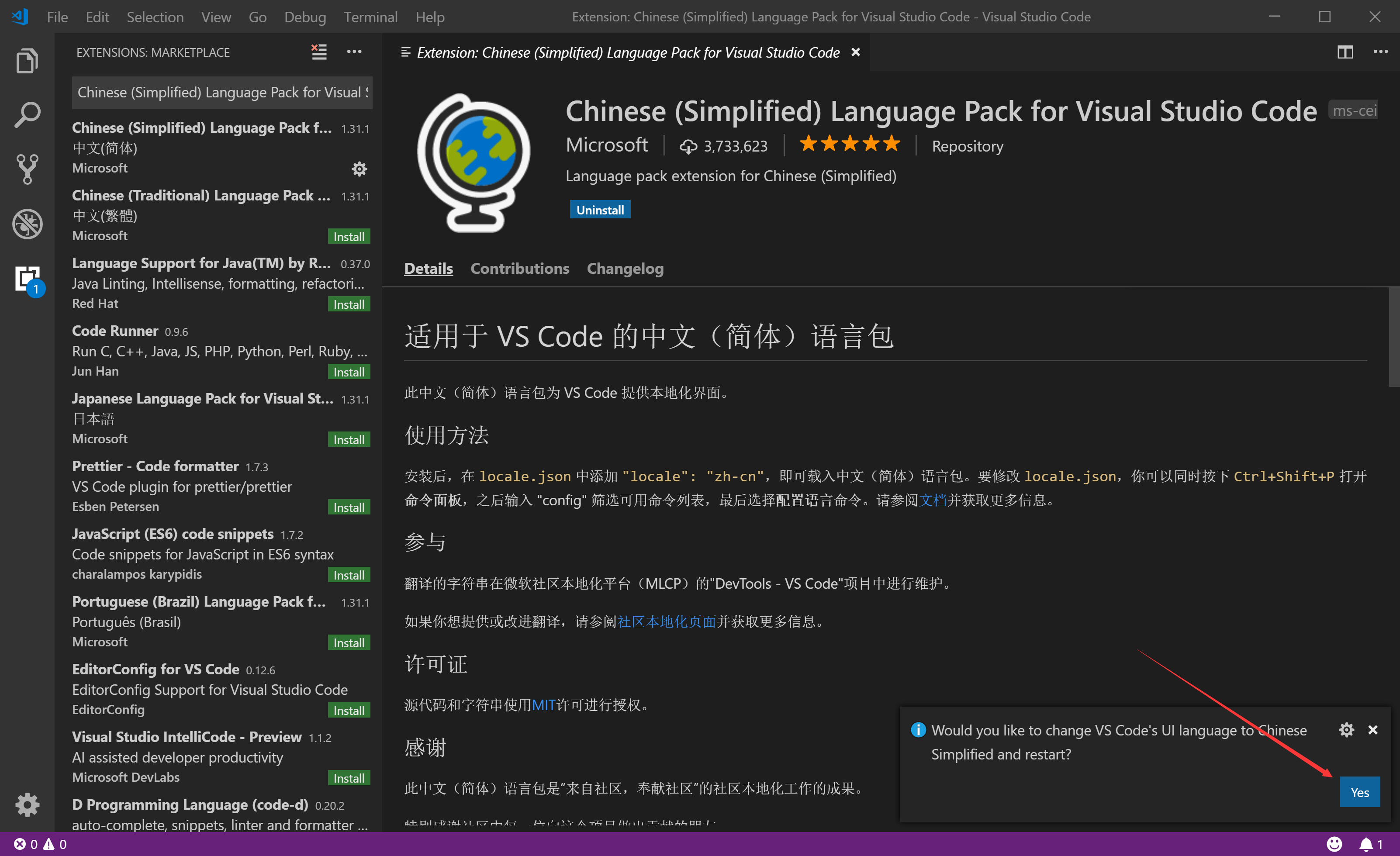Open the Selection menu
Image resolution: width=1400 pixels, height=856 pixels.
155,17
